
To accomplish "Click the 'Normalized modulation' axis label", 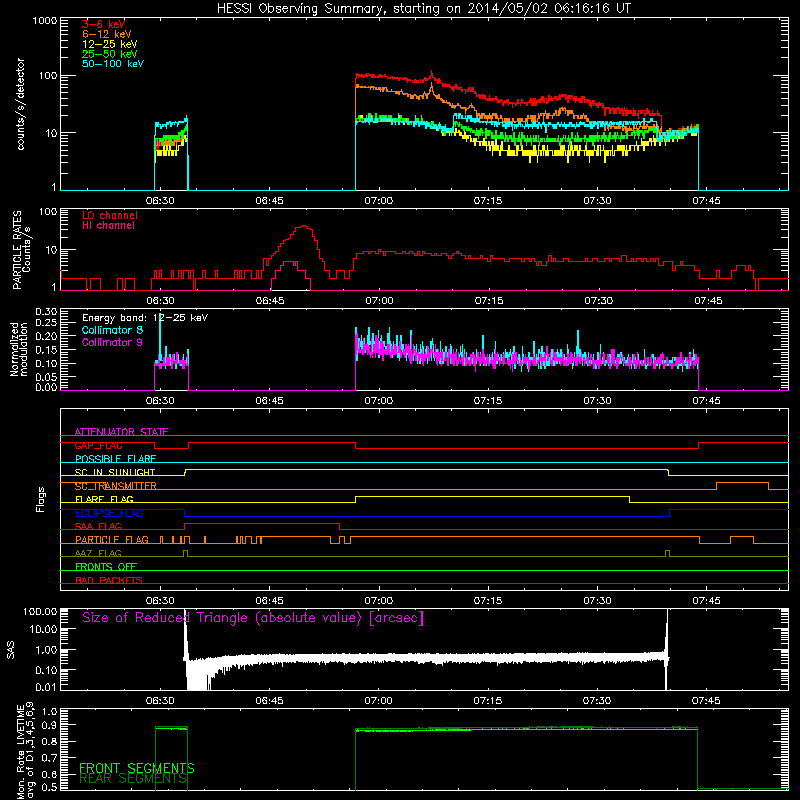I will point(19,349).
